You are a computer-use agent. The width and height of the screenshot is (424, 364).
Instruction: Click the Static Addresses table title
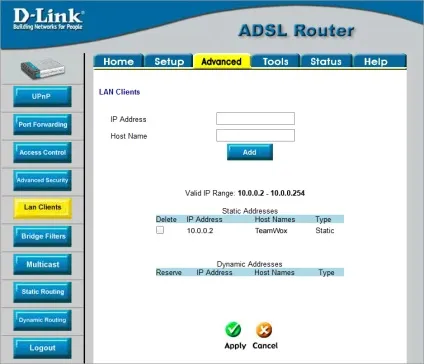click(x=250, y=211)
